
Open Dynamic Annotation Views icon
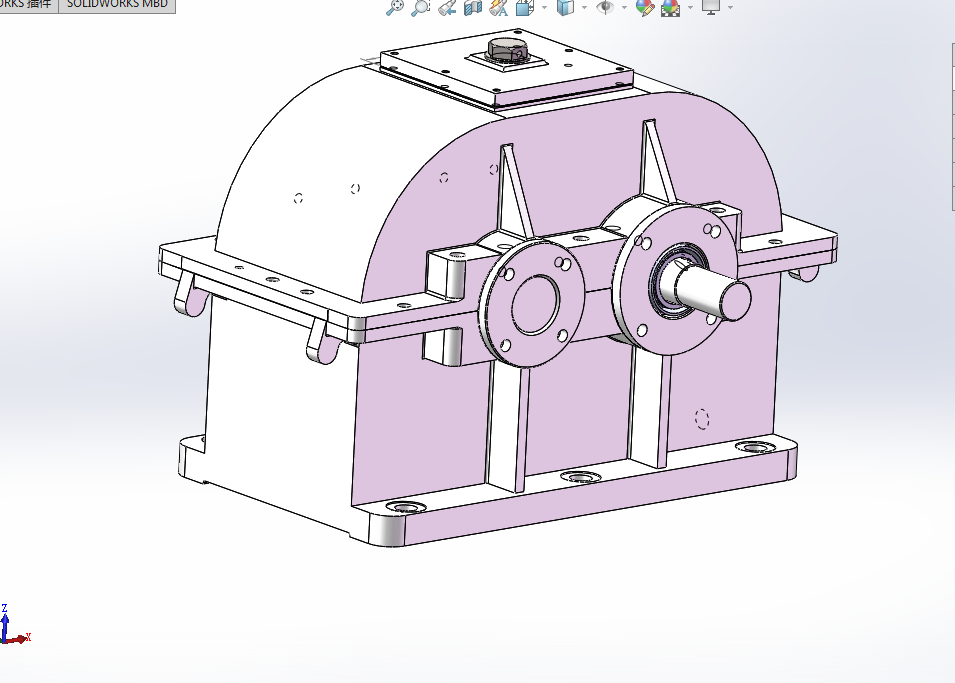pos(499,7)
